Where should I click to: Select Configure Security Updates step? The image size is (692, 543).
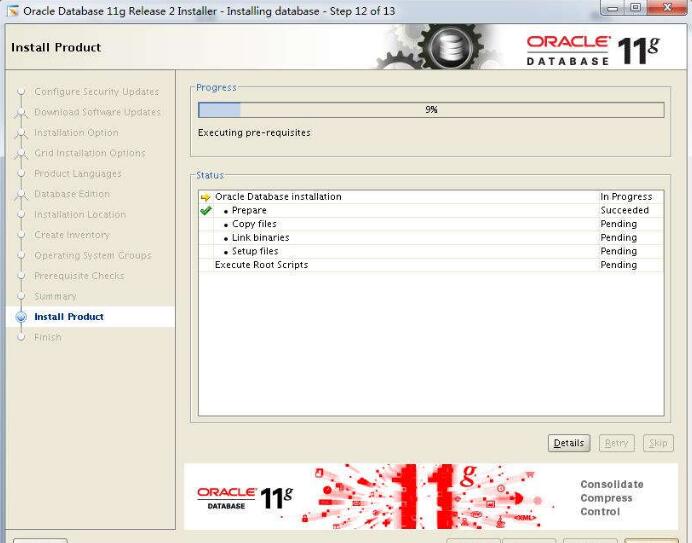pos(96,92)
